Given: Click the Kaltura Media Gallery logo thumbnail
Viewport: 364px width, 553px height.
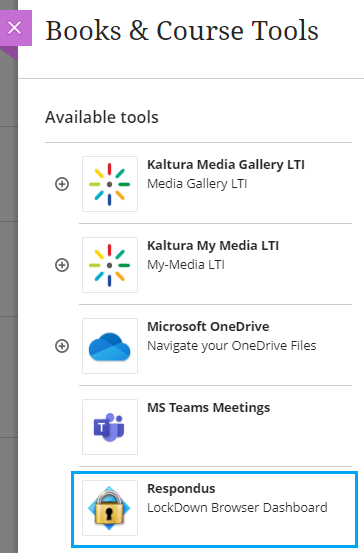Looking at the screenshot, I should (110, 184).
